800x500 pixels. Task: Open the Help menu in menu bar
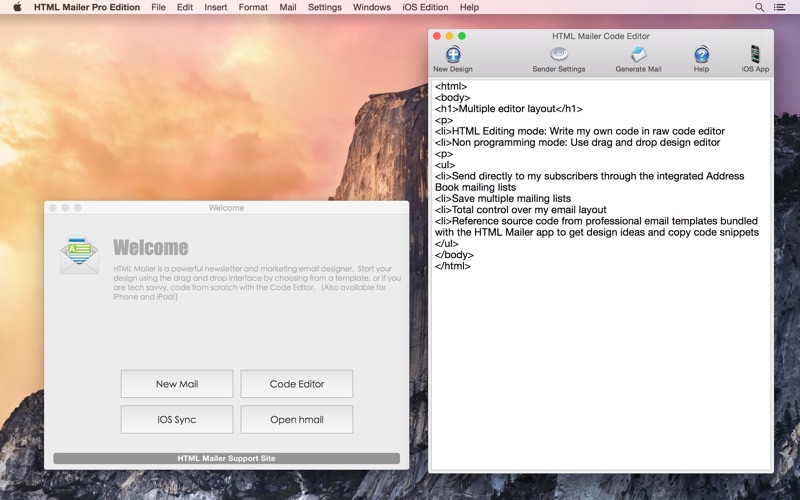(x=469, y=7)
